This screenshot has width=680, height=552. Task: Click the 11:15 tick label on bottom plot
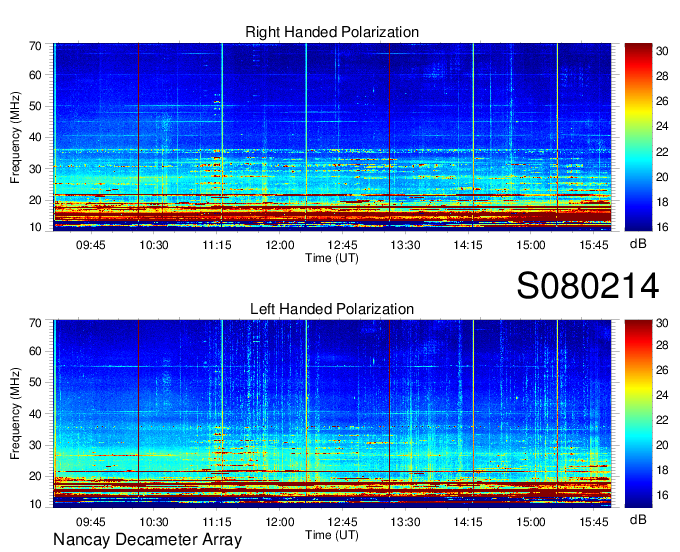coord(217,522)
